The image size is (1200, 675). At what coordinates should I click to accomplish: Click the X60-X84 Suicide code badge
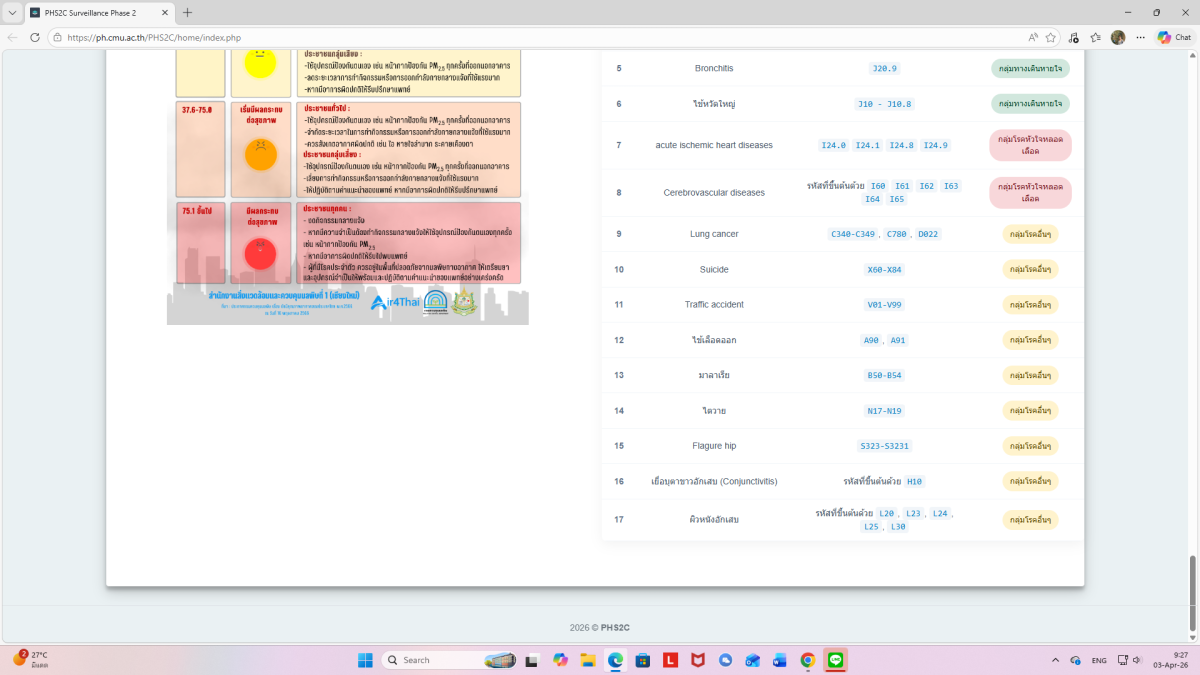coord(884,270)
